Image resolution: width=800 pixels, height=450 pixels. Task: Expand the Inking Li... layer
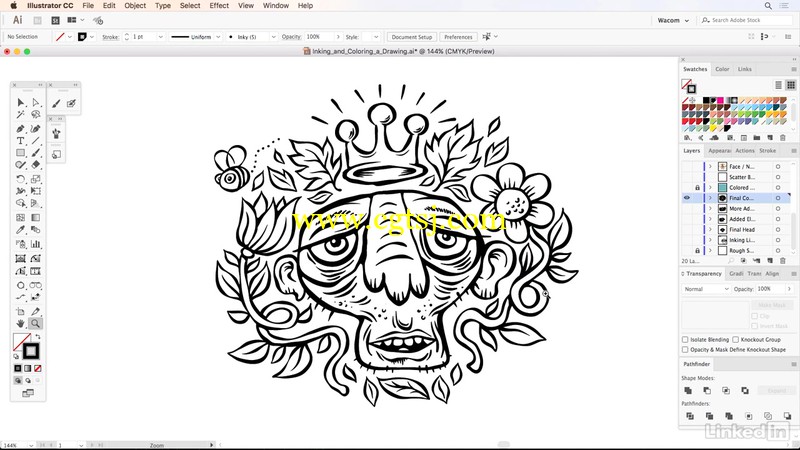(710, 240)
